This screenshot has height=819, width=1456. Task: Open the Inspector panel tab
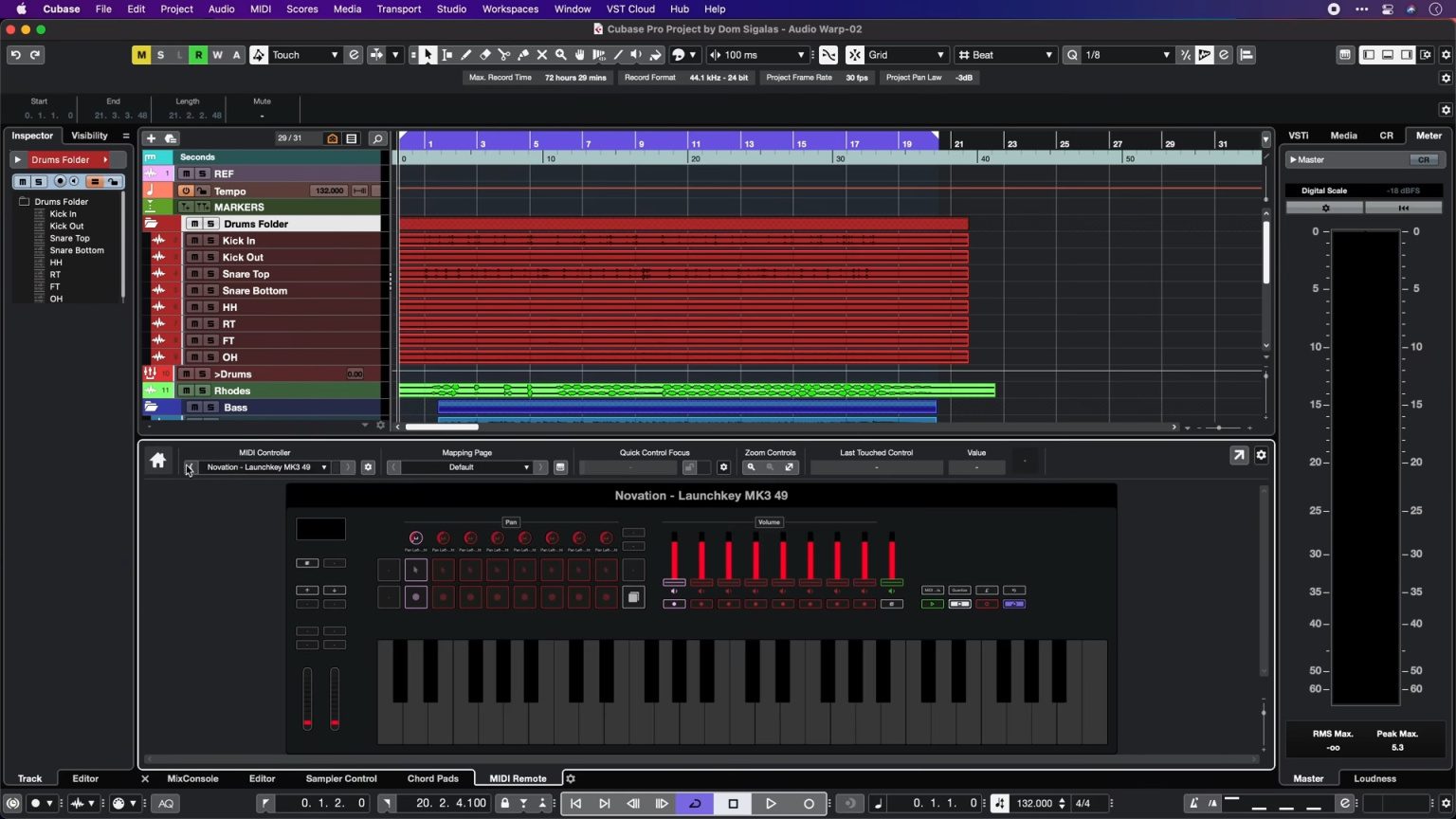coord(31,136)
